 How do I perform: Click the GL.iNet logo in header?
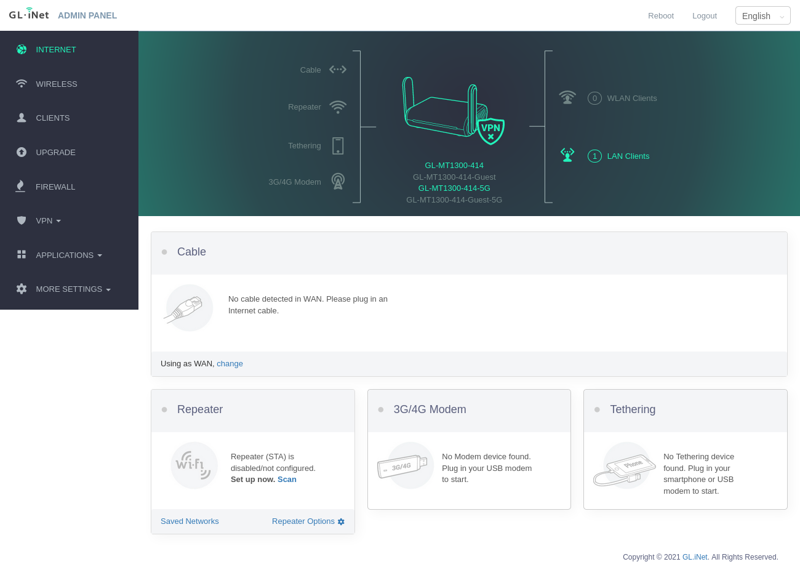pos(29,14)
